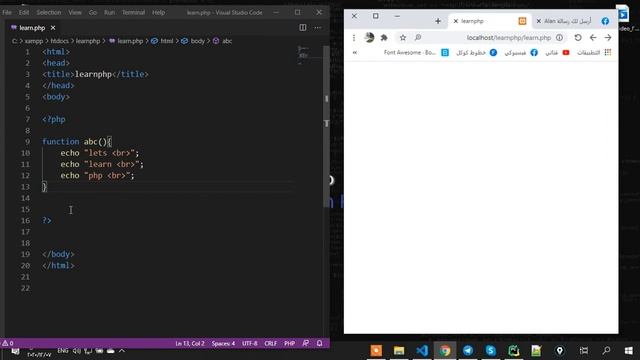
Task: Open the Go menu in VS Code
Action: click(93, 12)
